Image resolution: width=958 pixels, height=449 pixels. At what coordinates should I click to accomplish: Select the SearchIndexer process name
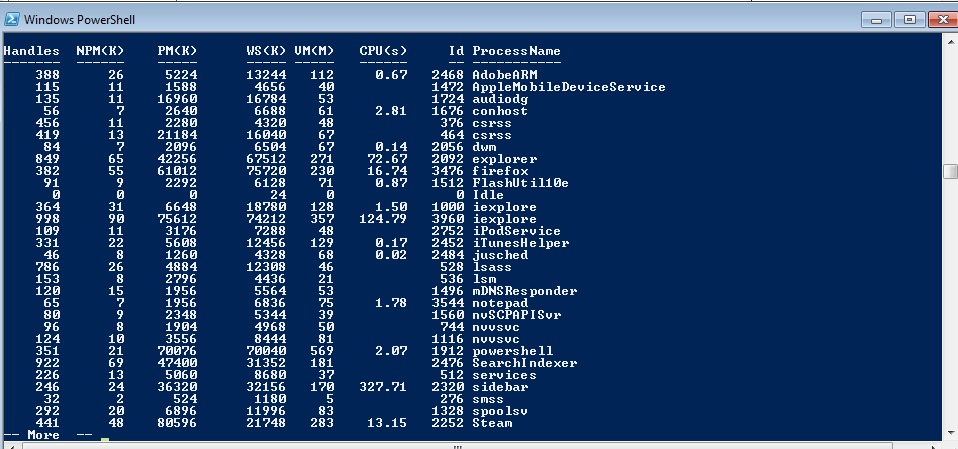click(x=525, y=363)
